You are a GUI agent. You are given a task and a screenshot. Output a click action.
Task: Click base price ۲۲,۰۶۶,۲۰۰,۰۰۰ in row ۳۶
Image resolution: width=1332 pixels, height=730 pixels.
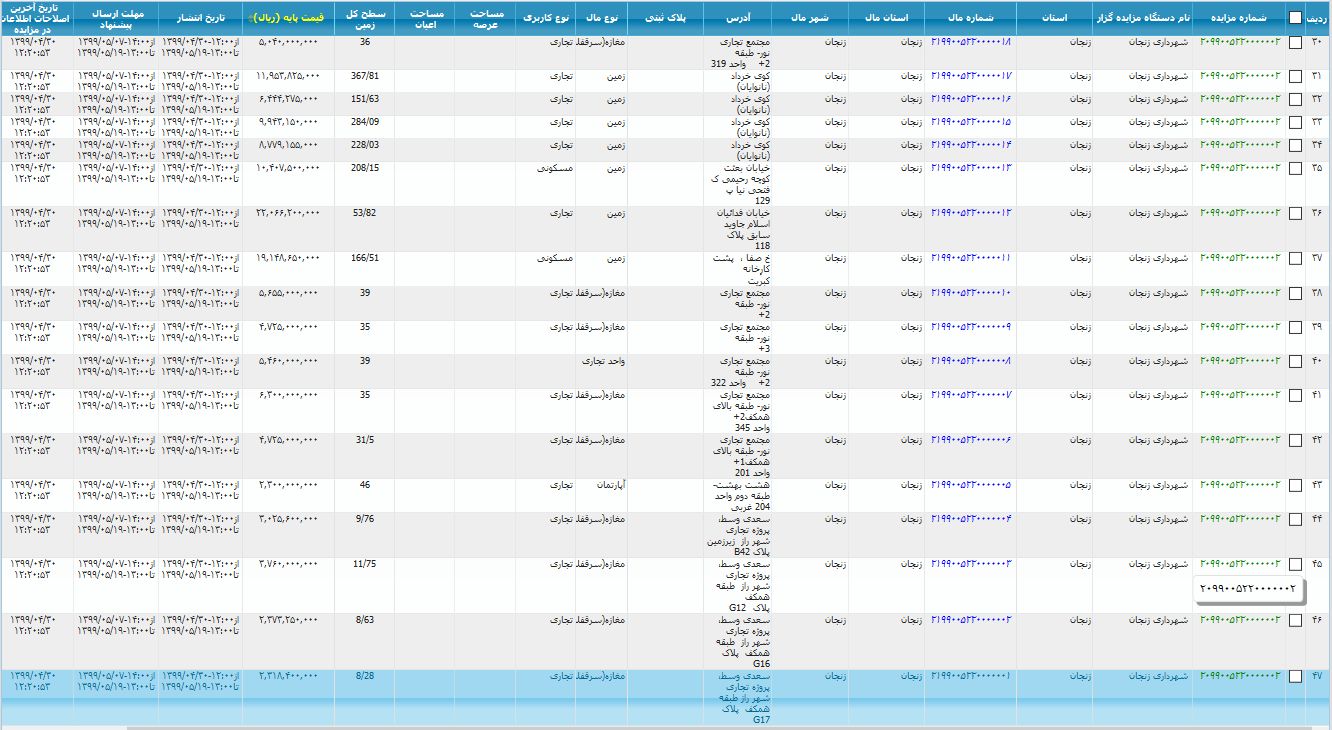(288, 213)
